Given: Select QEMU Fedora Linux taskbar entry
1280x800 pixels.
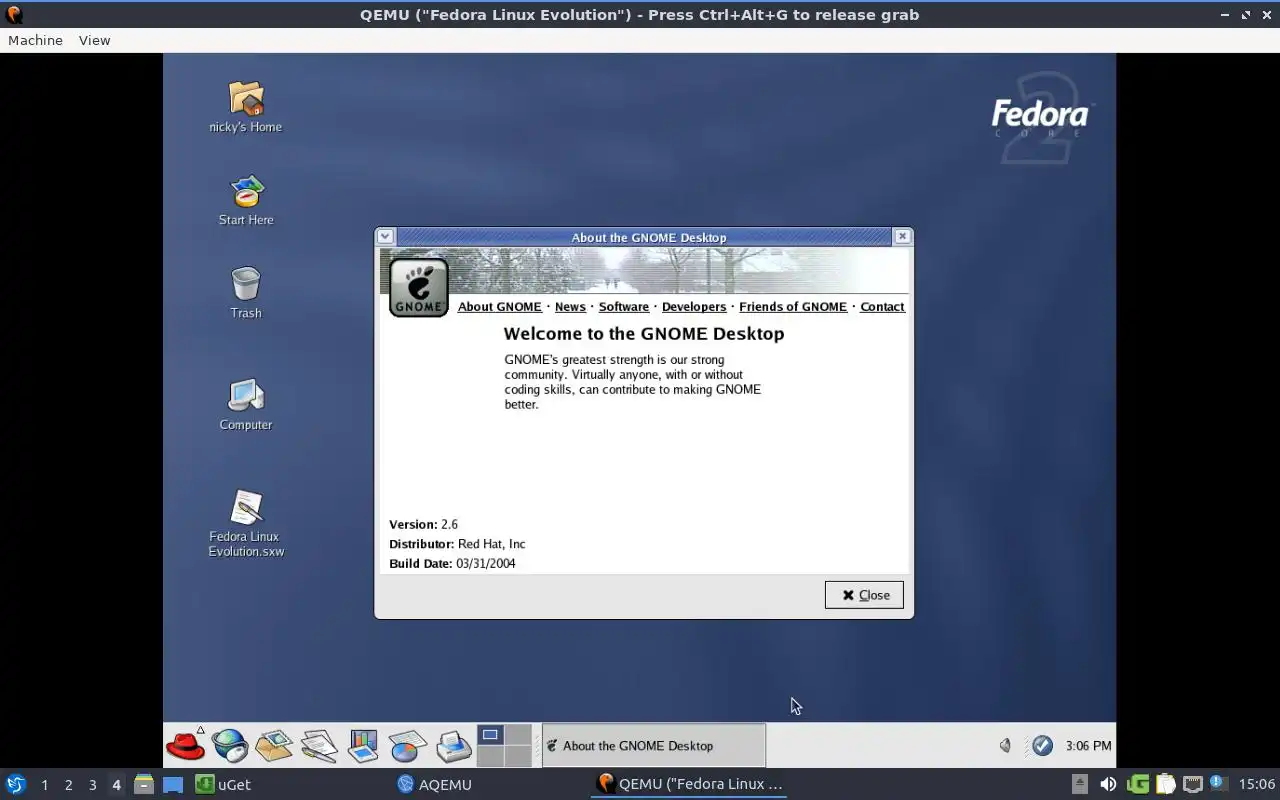Looking at the screenshot, I should click(x=689, y=784).
